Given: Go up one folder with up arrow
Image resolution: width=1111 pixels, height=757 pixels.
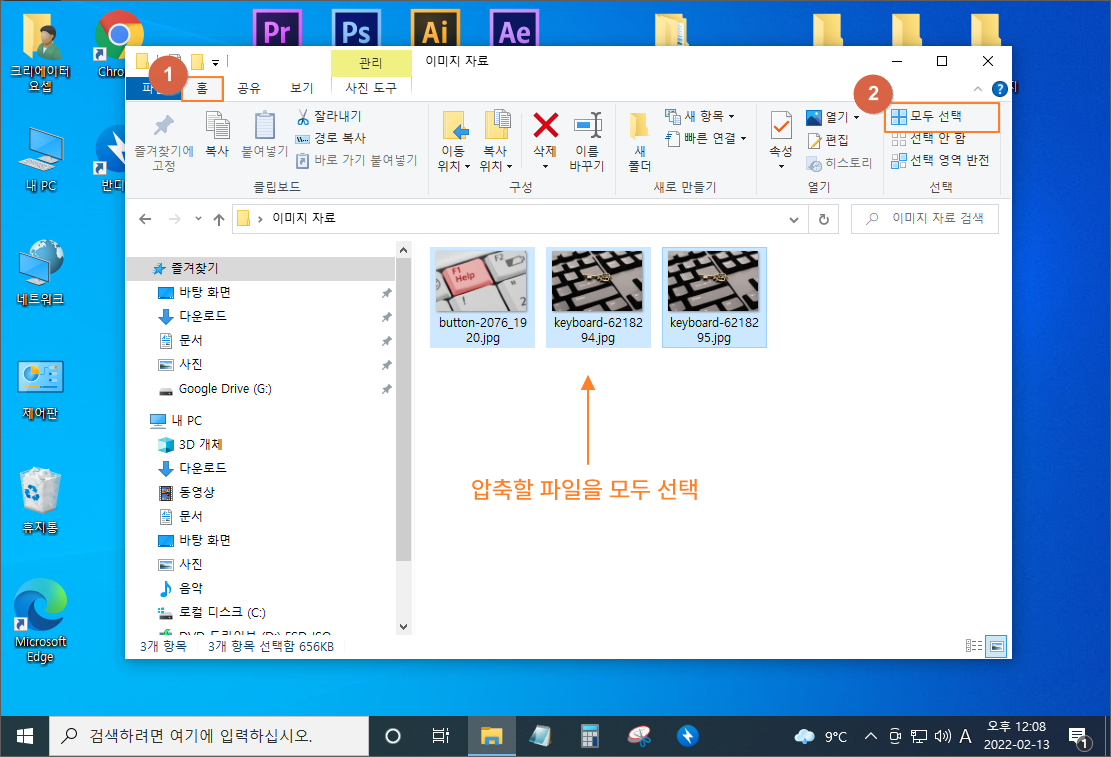Looking at the screenshot, I should [219, 219].
